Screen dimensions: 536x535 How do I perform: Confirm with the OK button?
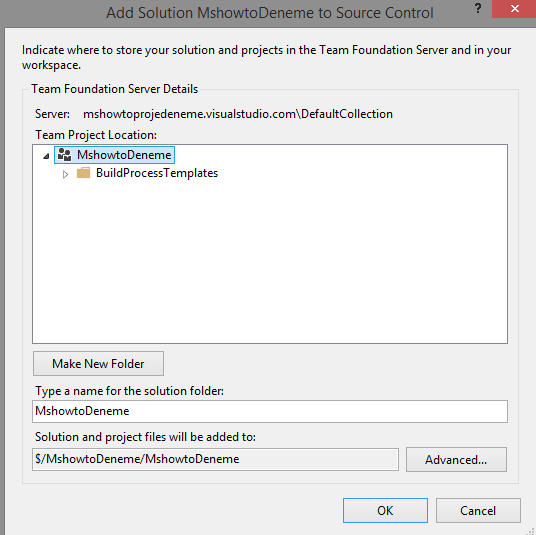coord(385,510)
